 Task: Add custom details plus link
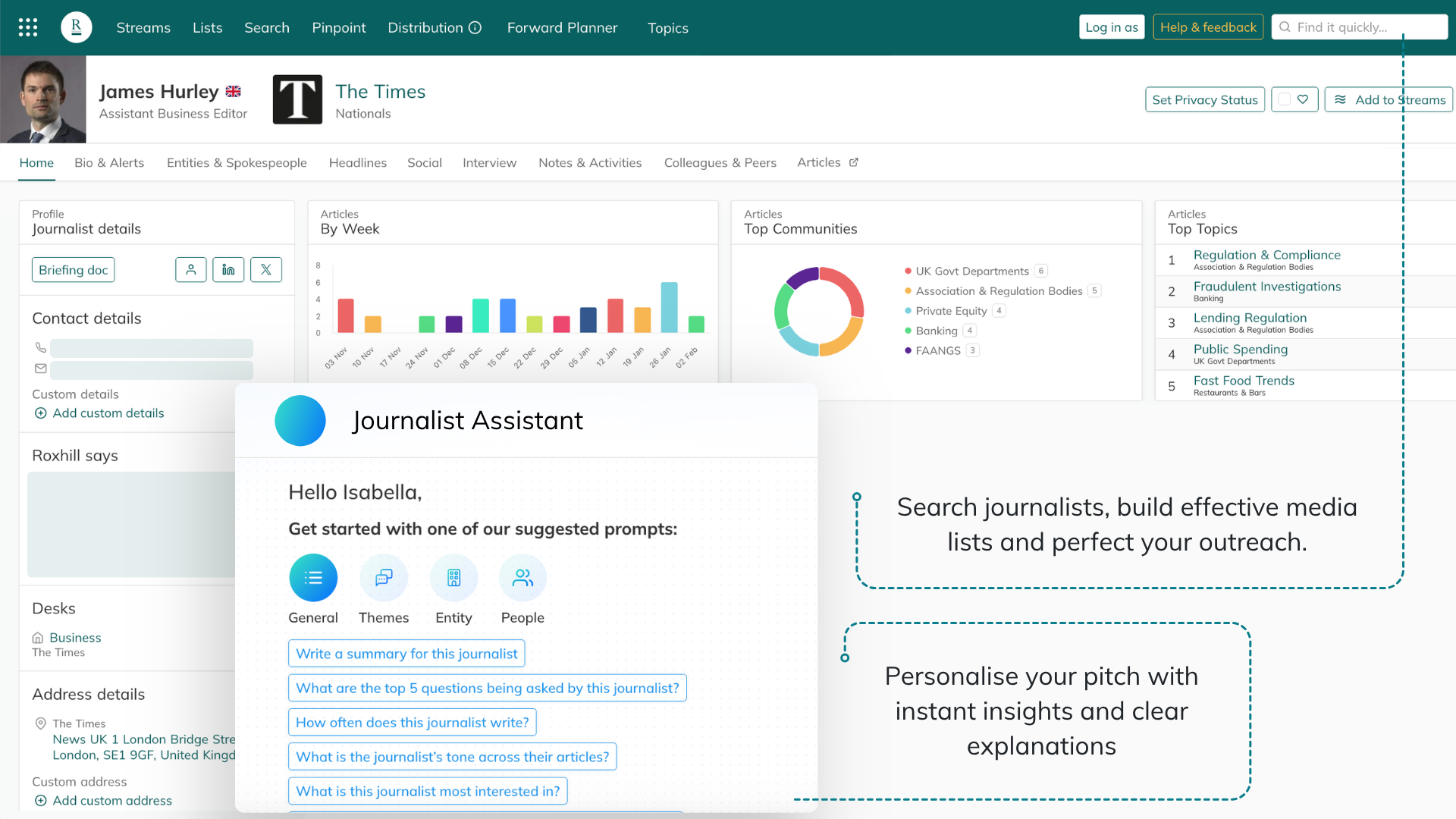pos(99,413)
